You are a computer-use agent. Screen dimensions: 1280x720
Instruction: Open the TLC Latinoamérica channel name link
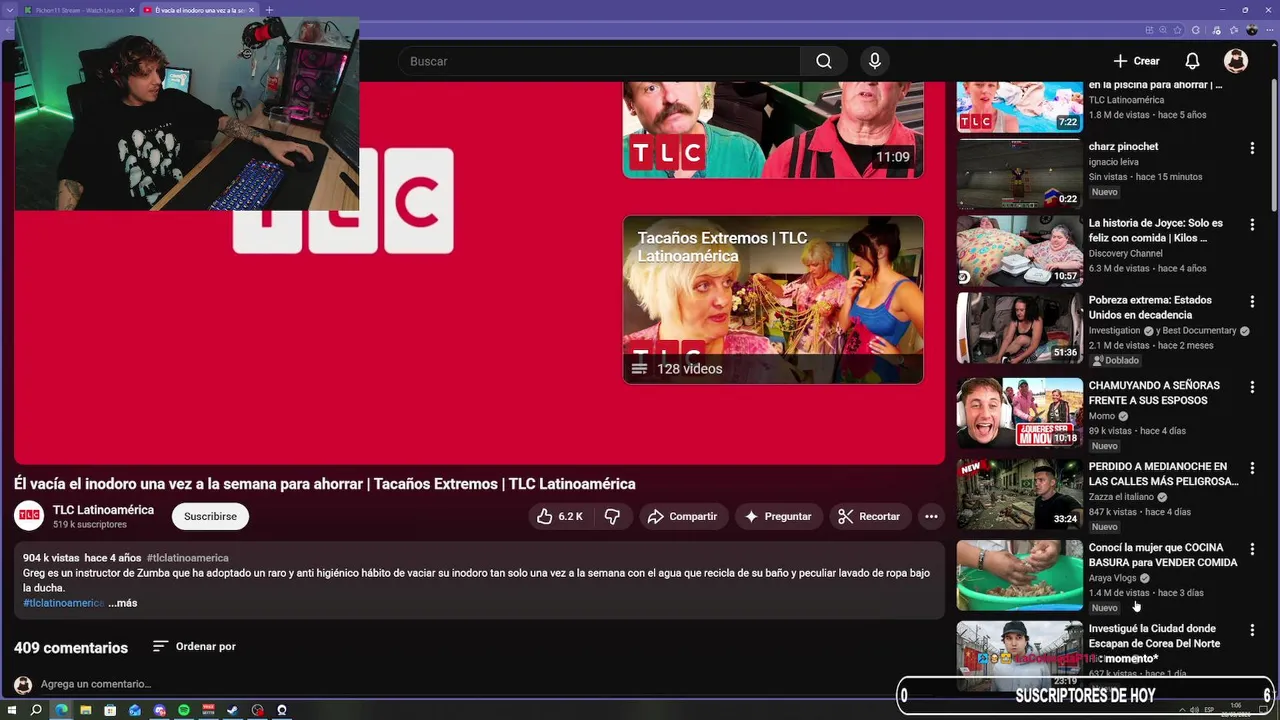point(103,510)
